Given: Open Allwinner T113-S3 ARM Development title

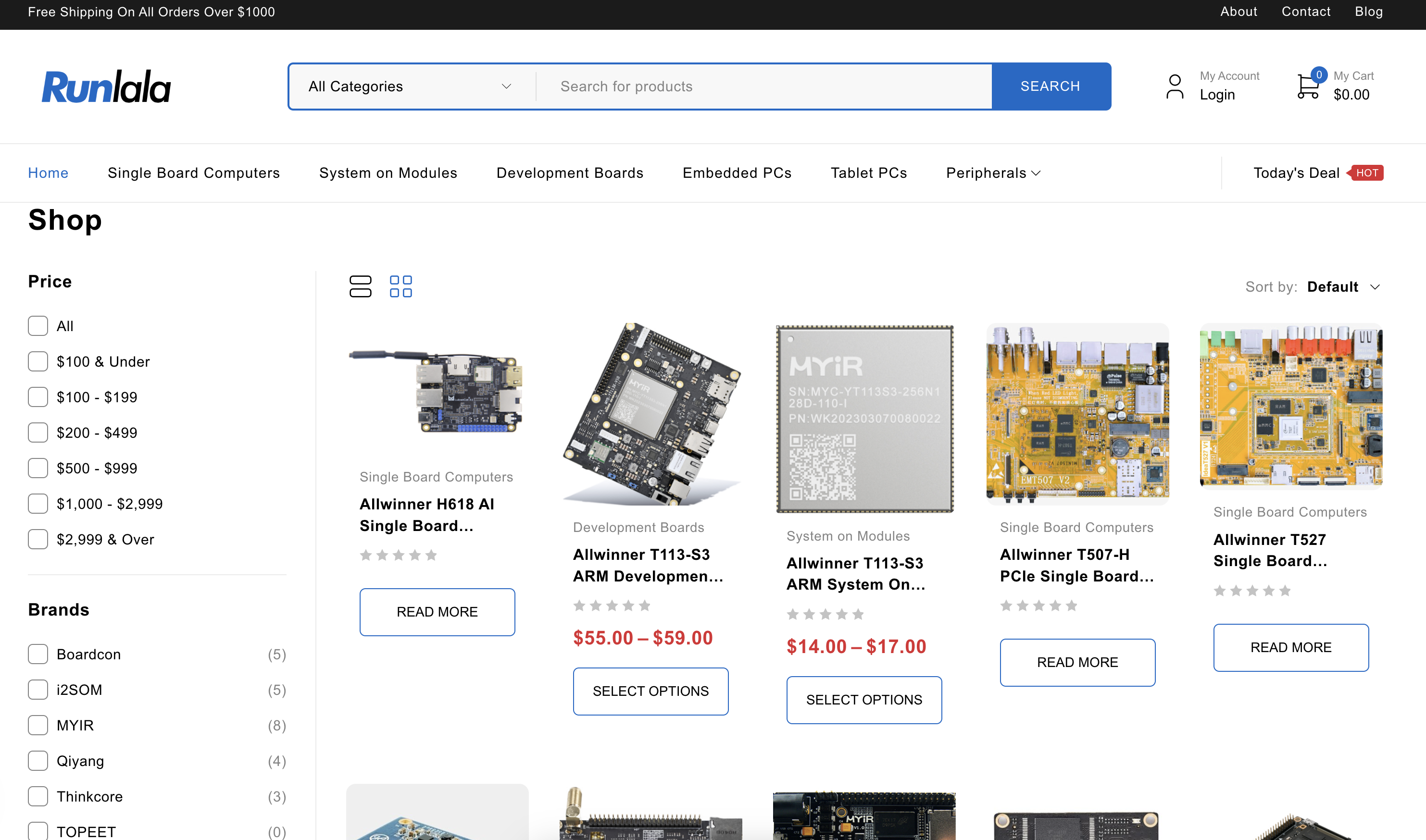Looking at the screenshot, I should (648, 566).
